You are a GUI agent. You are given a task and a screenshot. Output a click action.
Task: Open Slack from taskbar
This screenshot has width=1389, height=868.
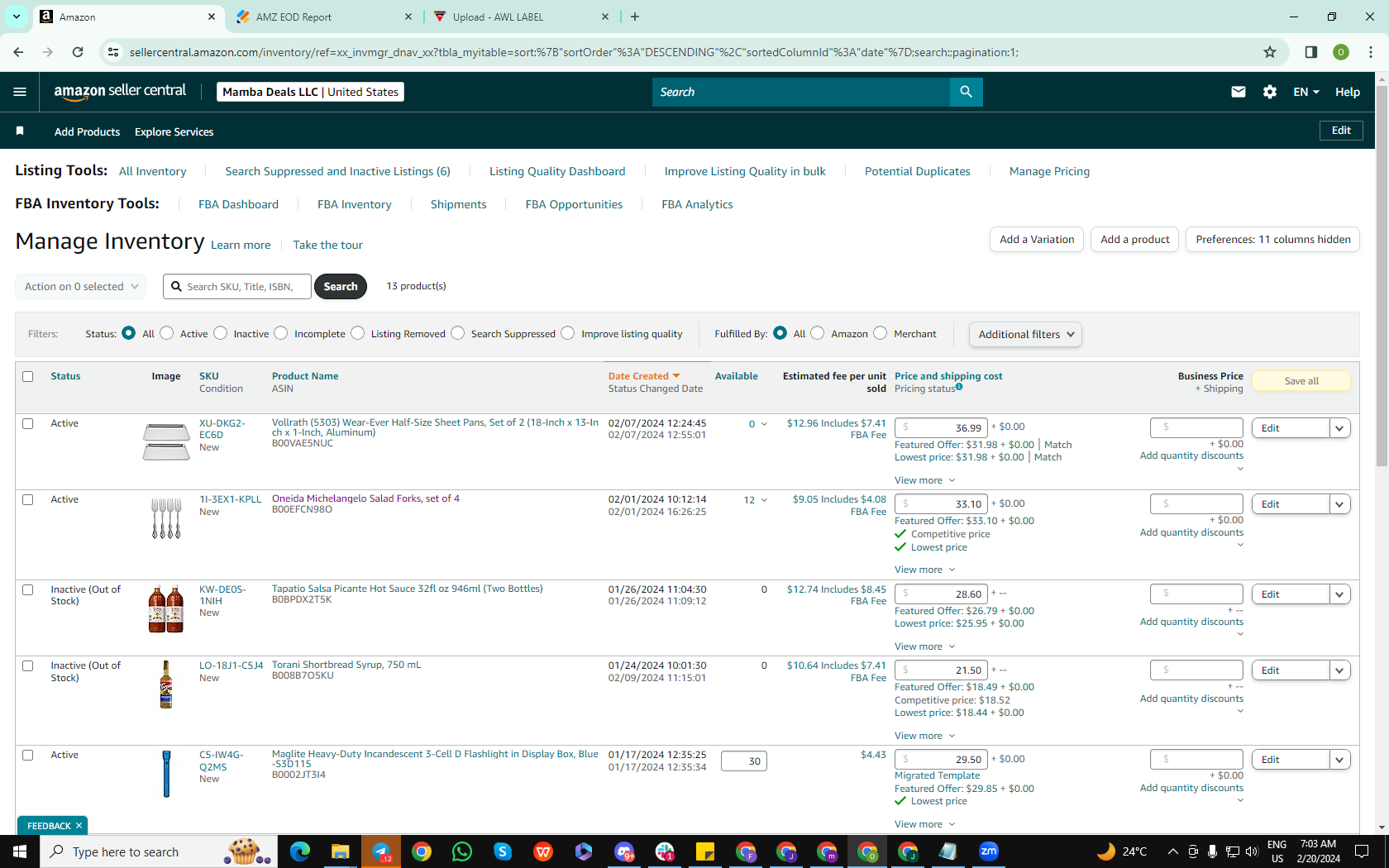pyautogui.click(x=665, y=851)
